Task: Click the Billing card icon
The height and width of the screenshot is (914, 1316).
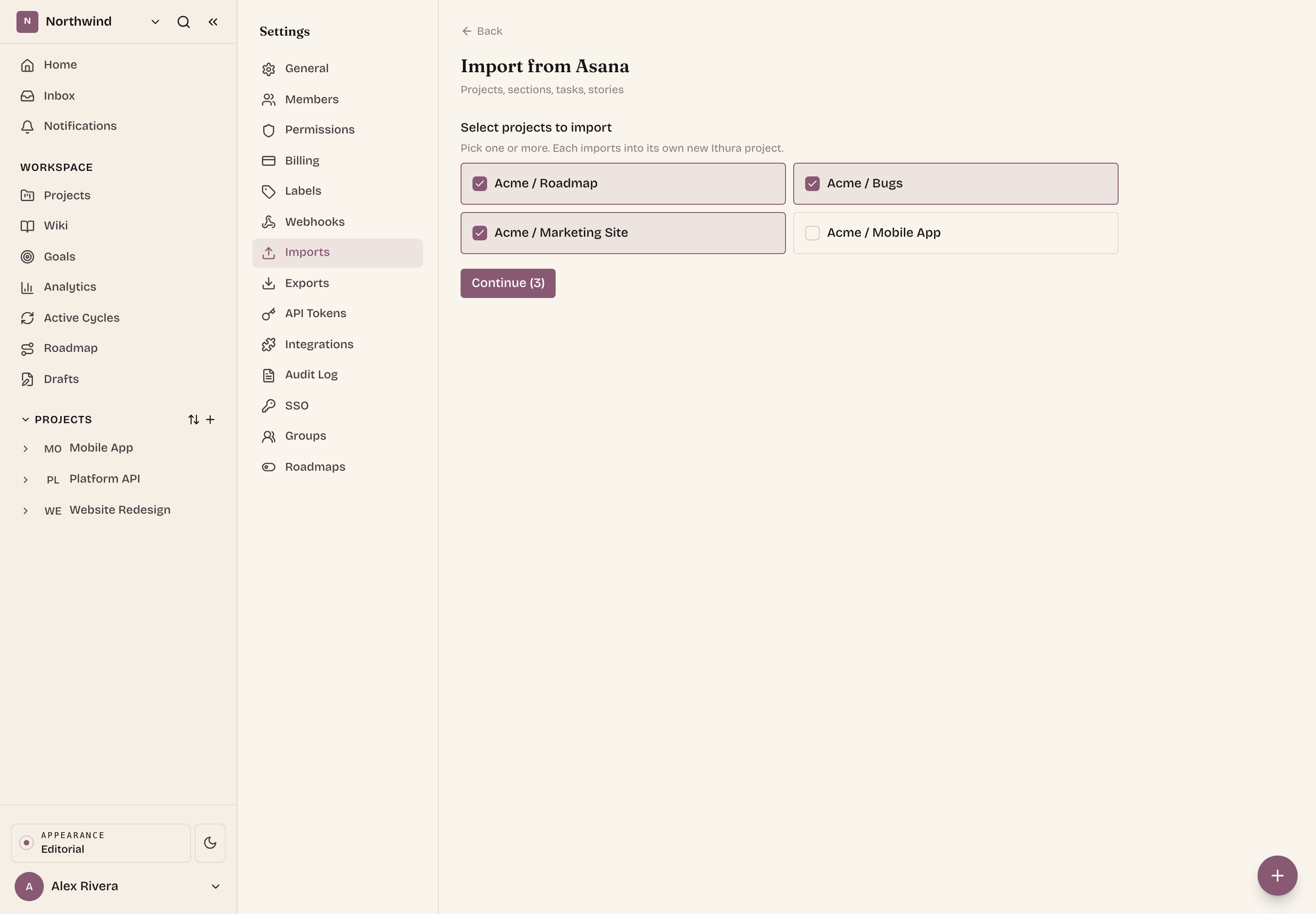Action: 269,161
